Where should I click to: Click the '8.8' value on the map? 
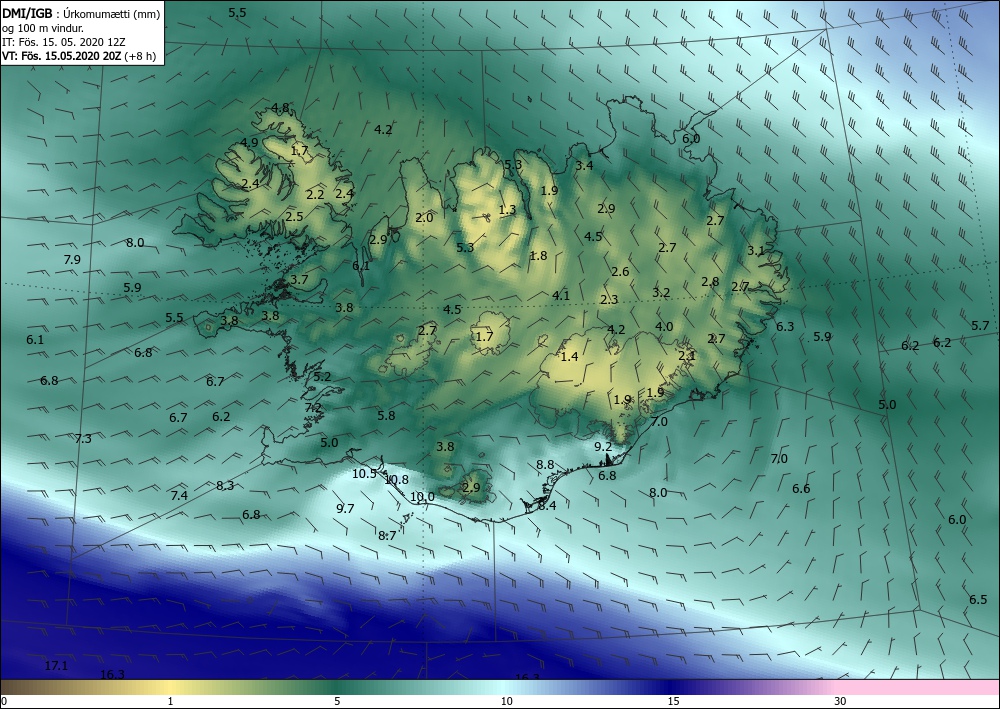(x=545, y=465)
